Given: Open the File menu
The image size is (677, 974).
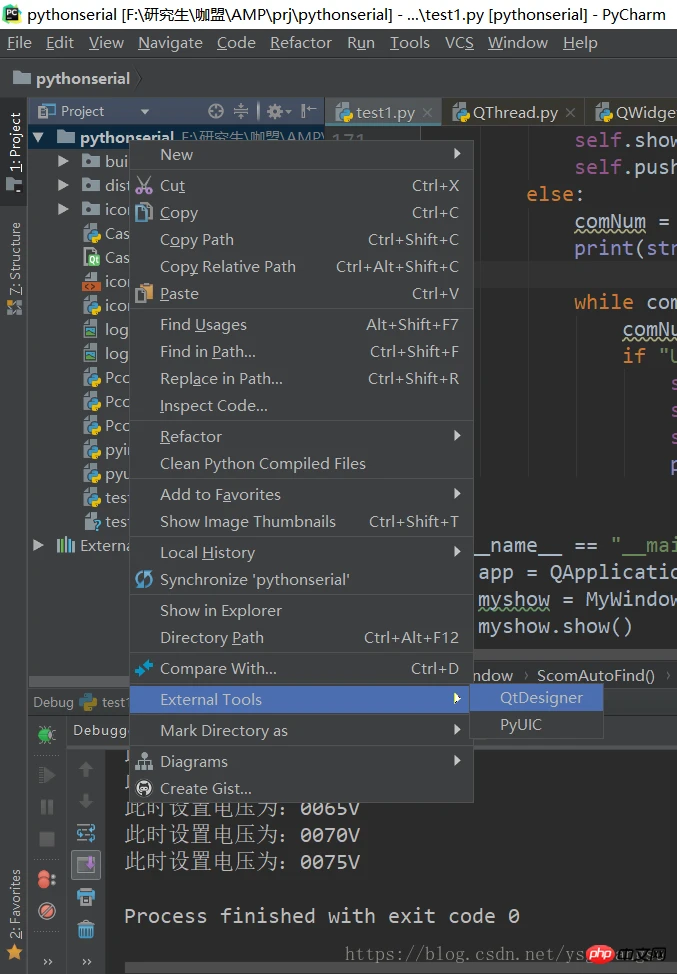Looking at the screenshot, I should (19, 43).
